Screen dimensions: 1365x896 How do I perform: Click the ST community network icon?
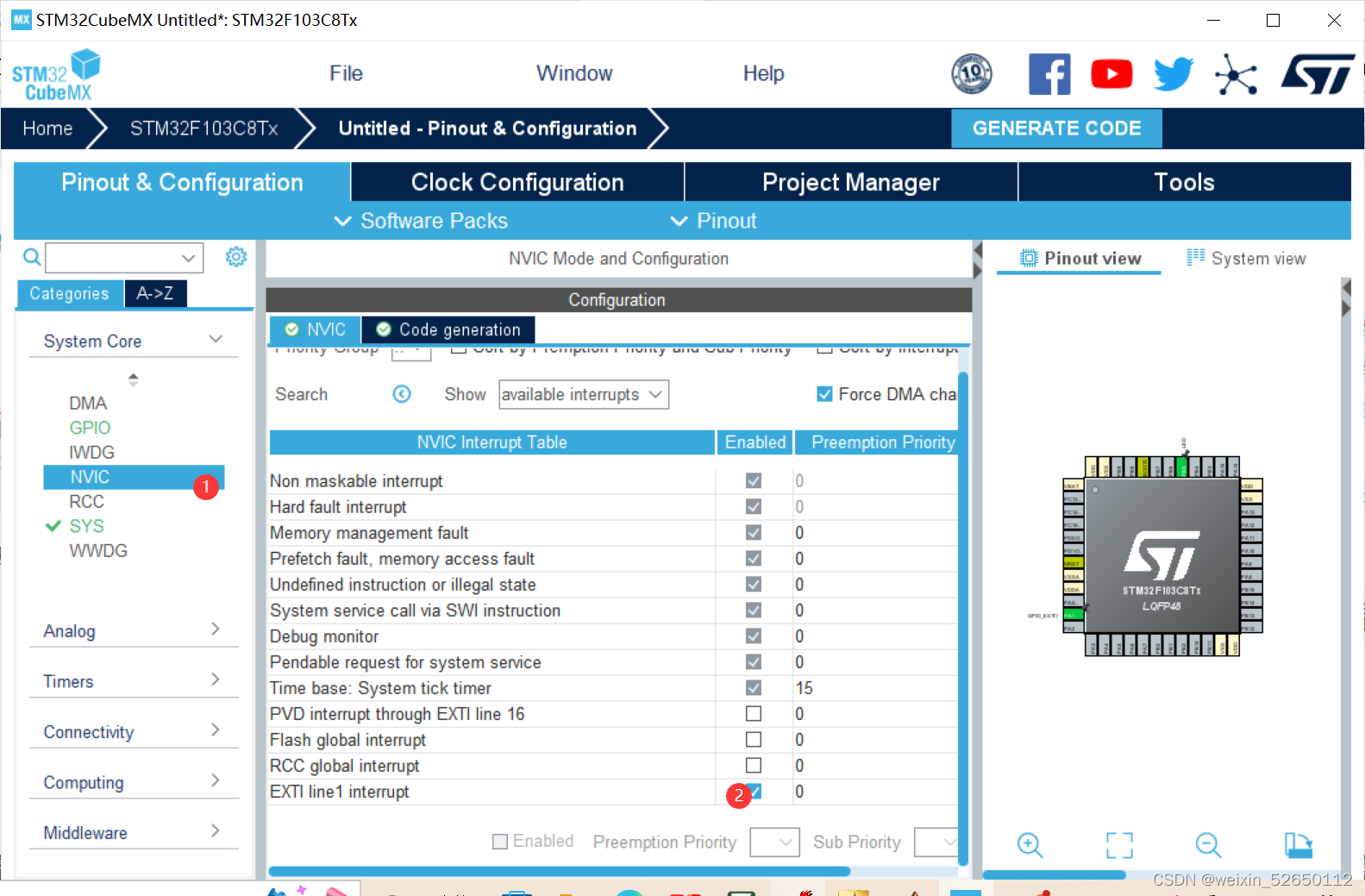pyautogui.click(x=1236, y=75)
